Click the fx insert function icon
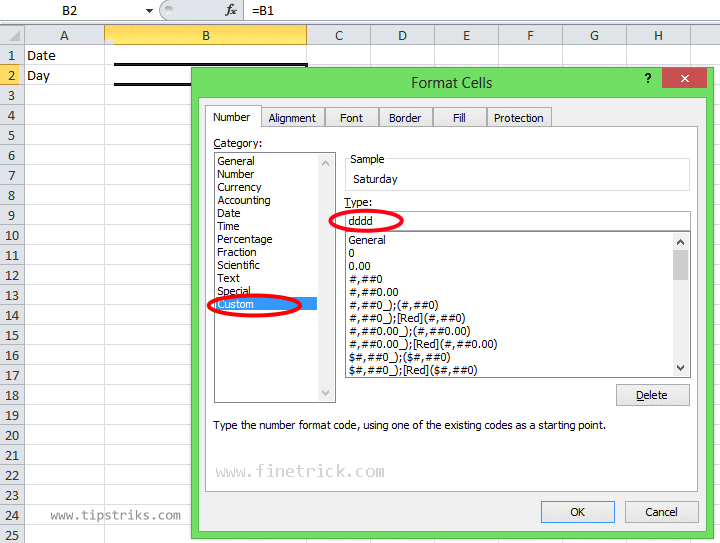This screenshot has width=720, height=543. point(231,10)
